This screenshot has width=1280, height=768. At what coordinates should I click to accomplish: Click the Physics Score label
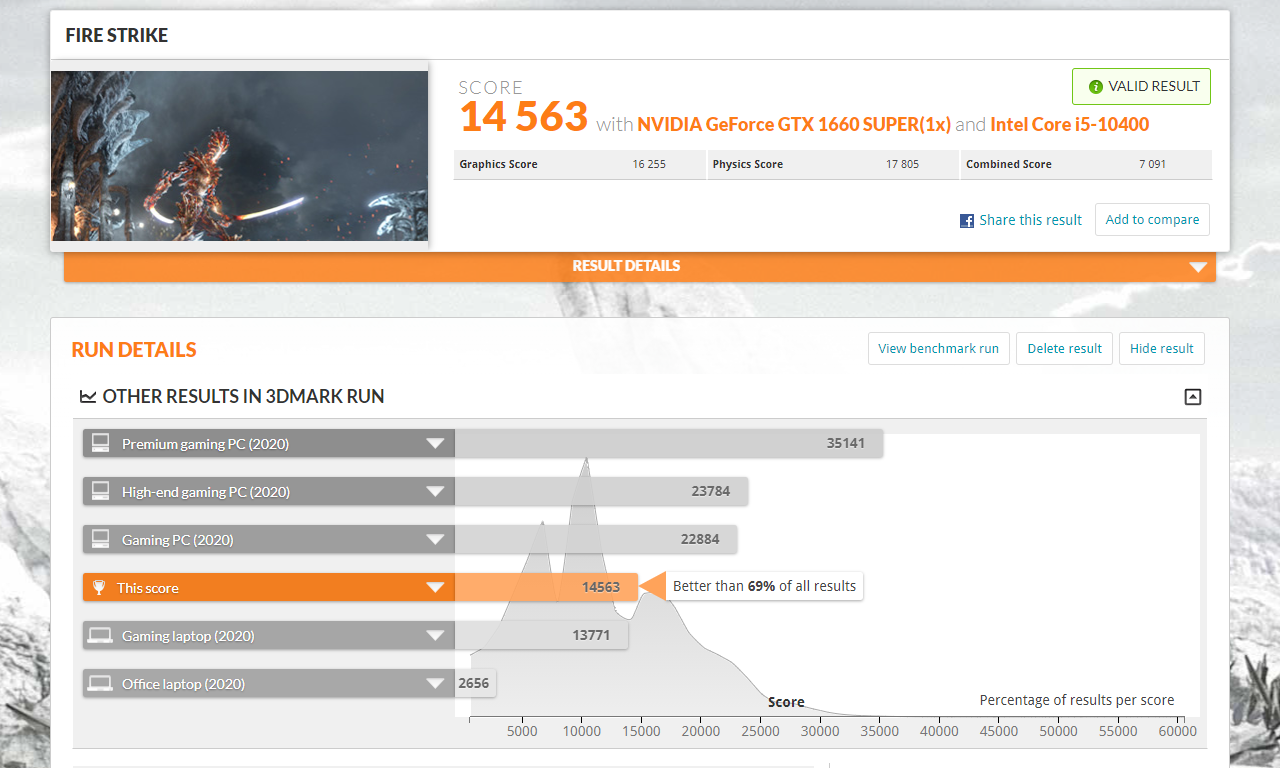coord(748,164)
